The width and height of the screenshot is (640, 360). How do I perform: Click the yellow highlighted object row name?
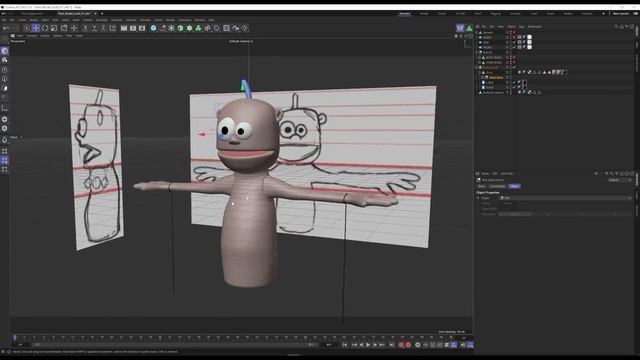(496, 78)
